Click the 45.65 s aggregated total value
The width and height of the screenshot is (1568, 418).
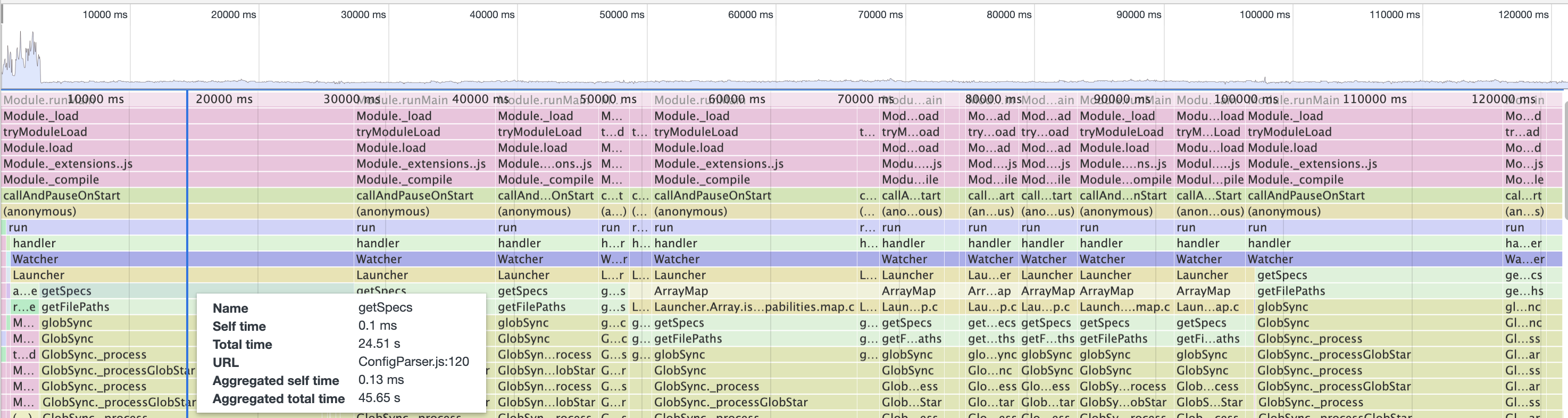click(379, 397)
